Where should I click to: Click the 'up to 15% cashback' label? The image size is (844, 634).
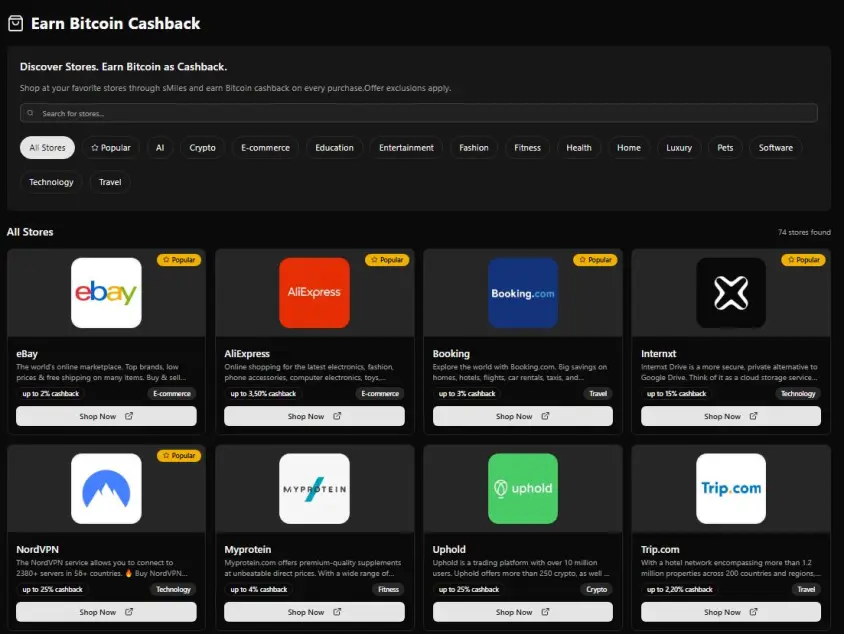click(677, 393)
